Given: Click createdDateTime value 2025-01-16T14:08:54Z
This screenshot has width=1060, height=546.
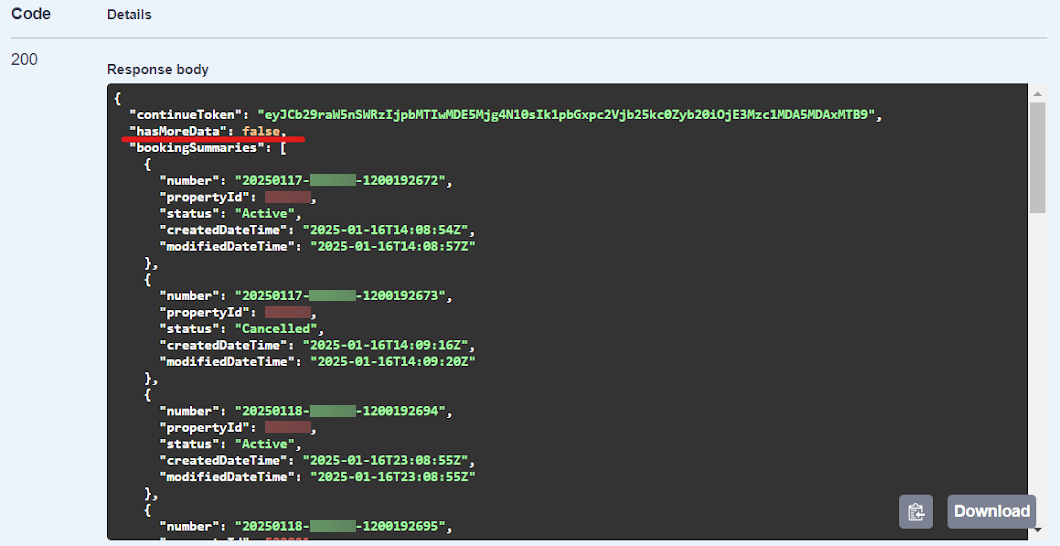Looking at the screenshot, I should tap(385, 230).
